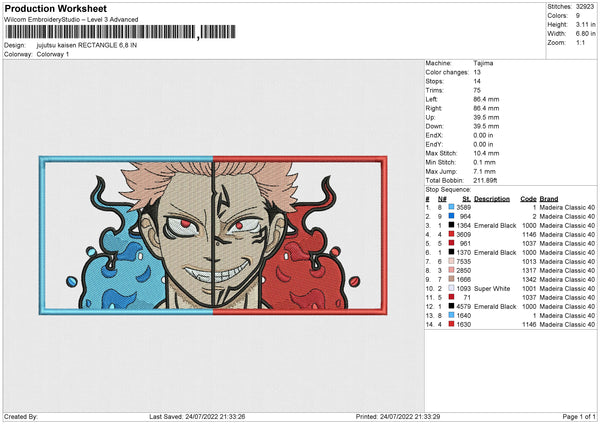Click stitch count 4579 in stop 12
600x424 pixels.
tap(464, 307)
